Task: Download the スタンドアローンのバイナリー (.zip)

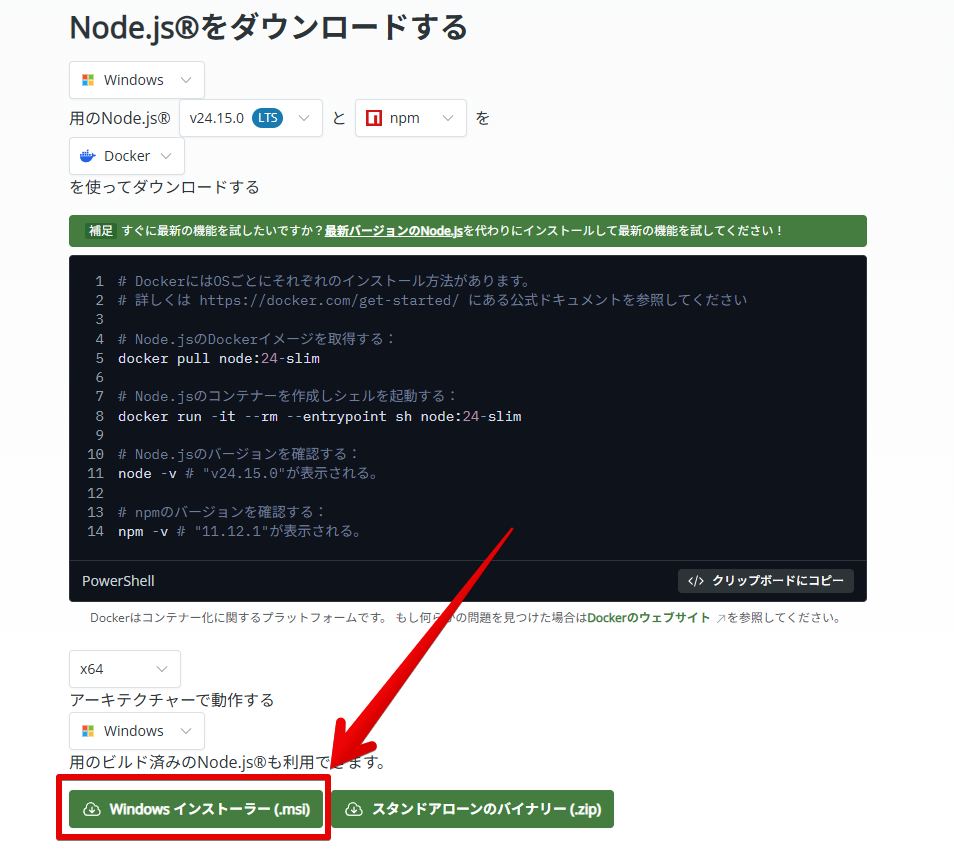Action: pos(473,809)
